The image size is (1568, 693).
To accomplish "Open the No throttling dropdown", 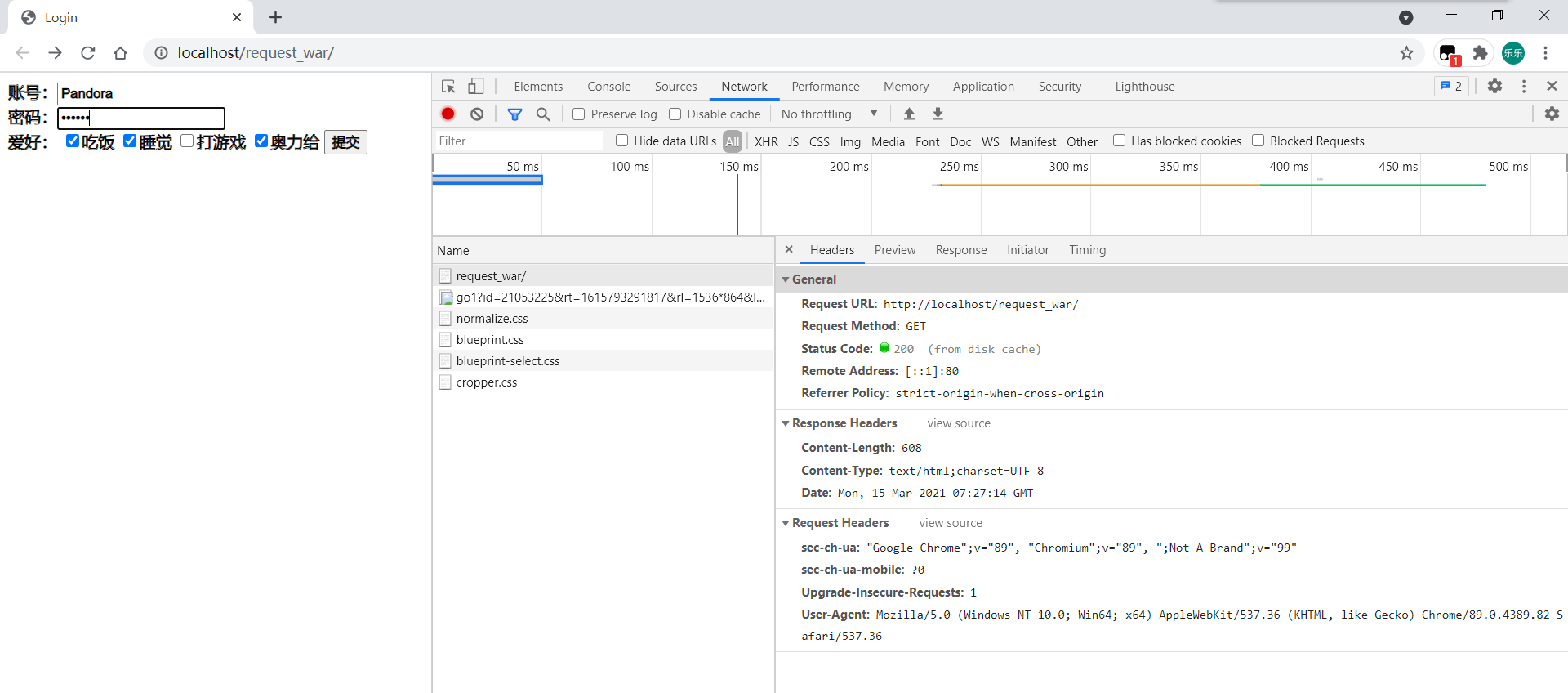I will [x=830, y=114].
